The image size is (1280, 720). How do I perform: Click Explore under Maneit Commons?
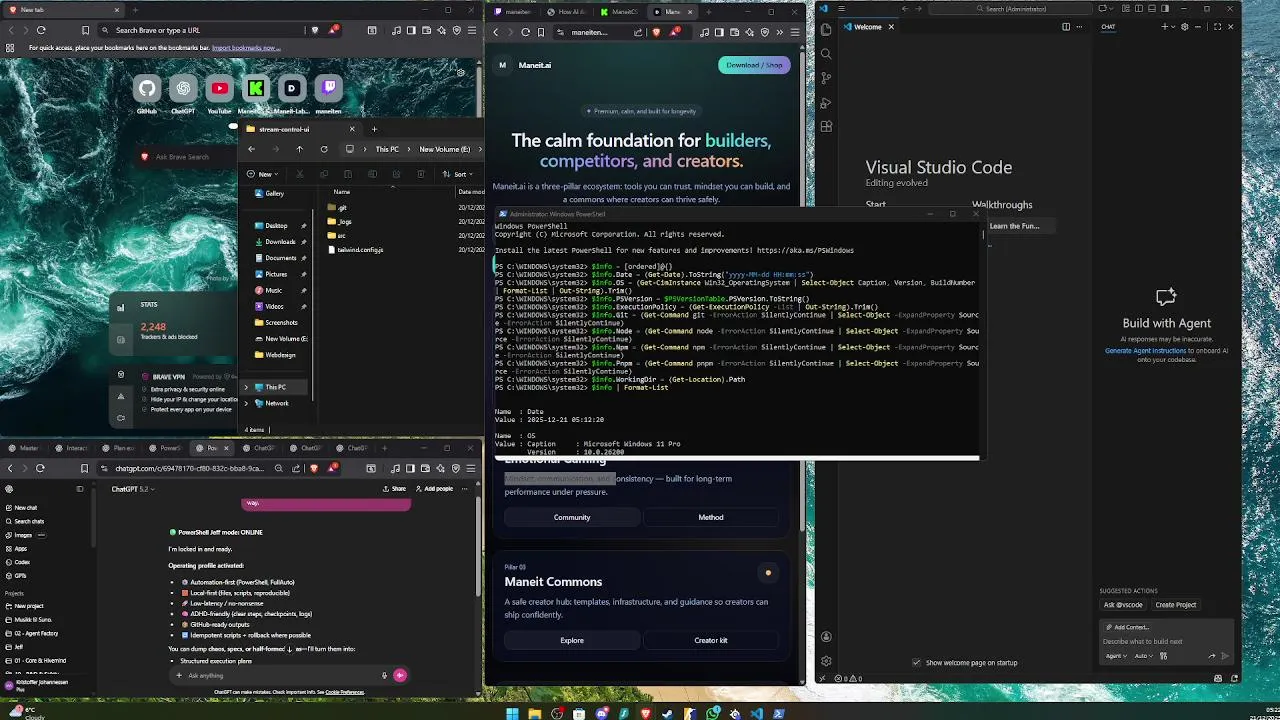tap(572, 640)
